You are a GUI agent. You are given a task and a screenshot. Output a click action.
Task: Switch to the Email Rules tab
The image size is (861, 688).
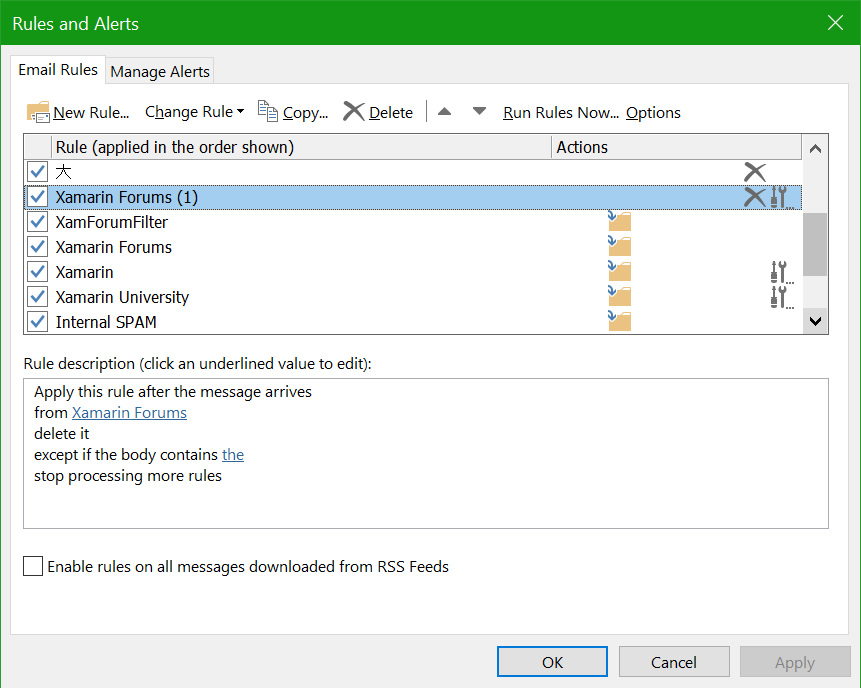58,70
